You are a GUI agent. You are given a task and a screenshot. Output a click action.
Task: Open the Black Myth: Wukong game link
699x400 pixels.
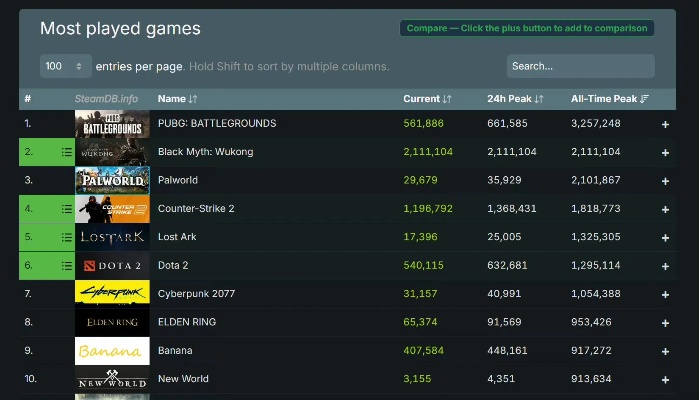[x=205, y=152]
